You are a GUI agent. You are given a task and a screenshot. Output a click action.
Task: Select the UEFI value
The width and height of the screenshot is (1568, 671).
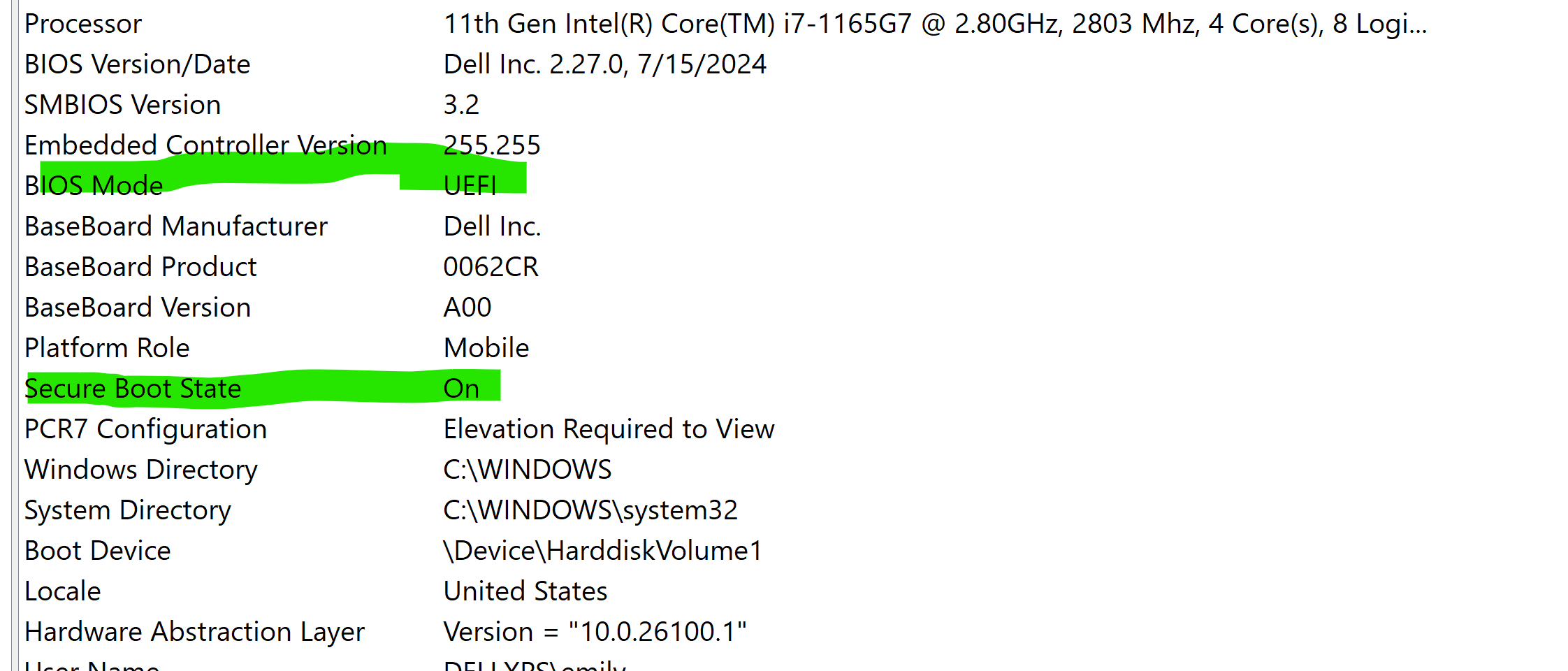470,186
